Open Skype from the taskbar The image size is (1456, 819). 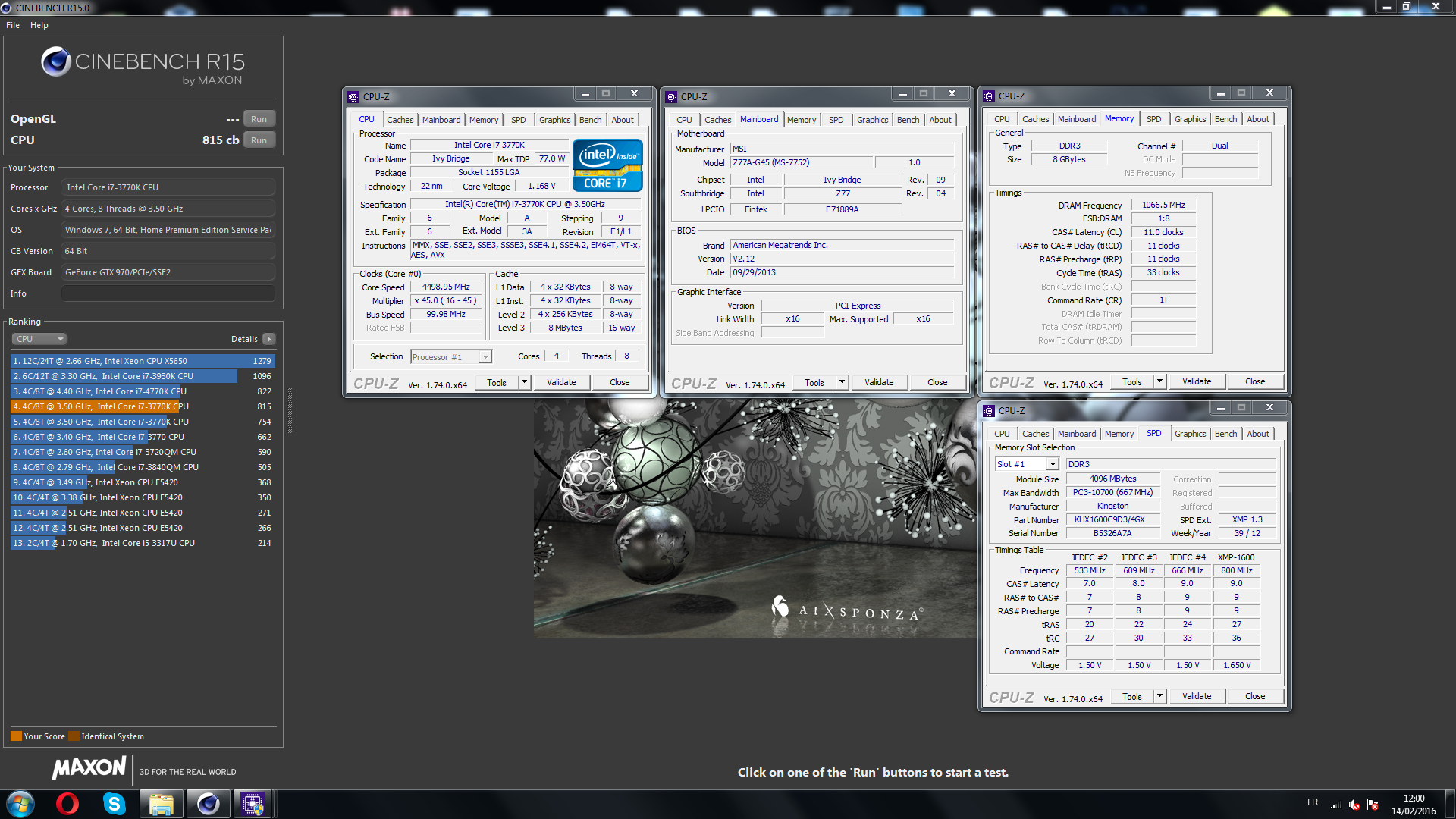pyautogui.click(x=115, y=804)
